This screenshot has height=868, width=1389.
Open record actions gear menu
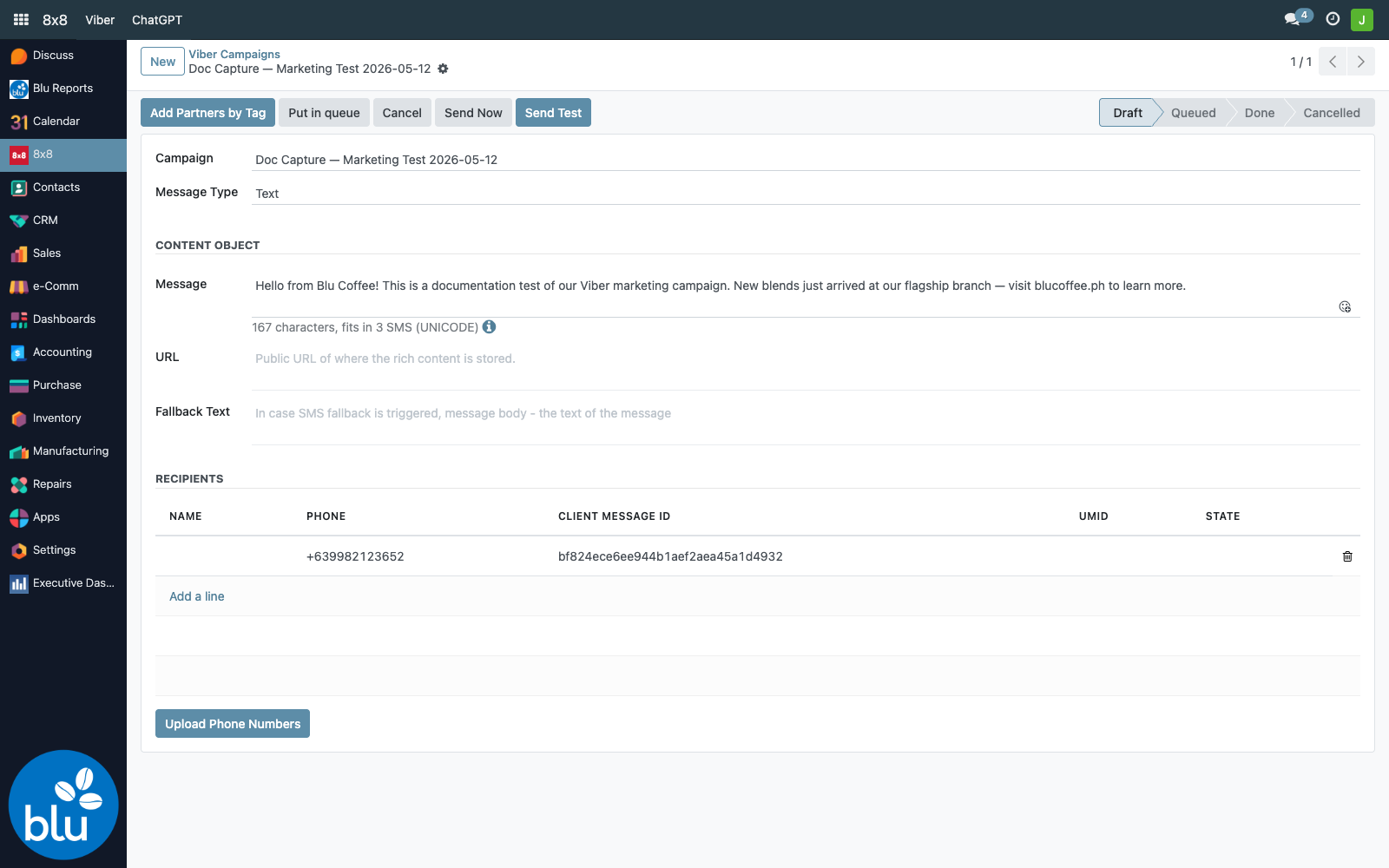point(443,69)
